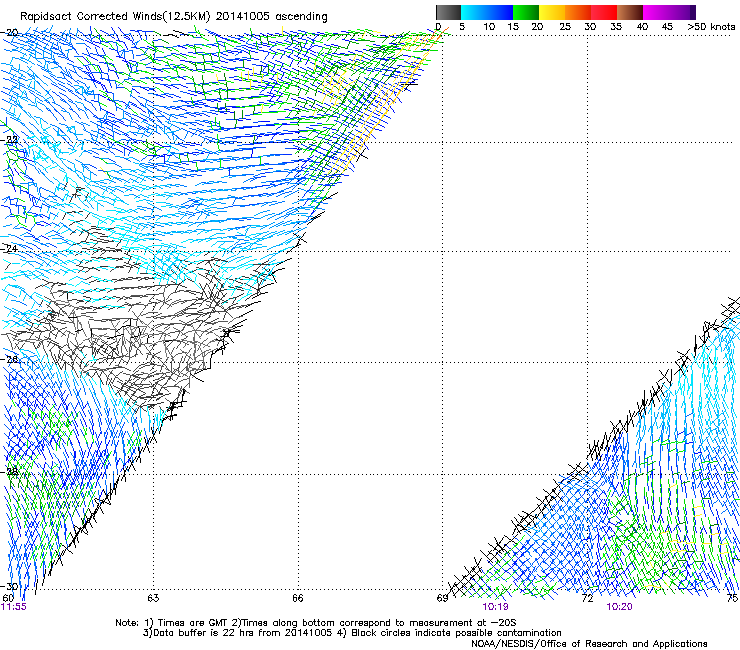Select the yellow 20-25 knots color segment
740x650 pixels.
coord(552,12)
